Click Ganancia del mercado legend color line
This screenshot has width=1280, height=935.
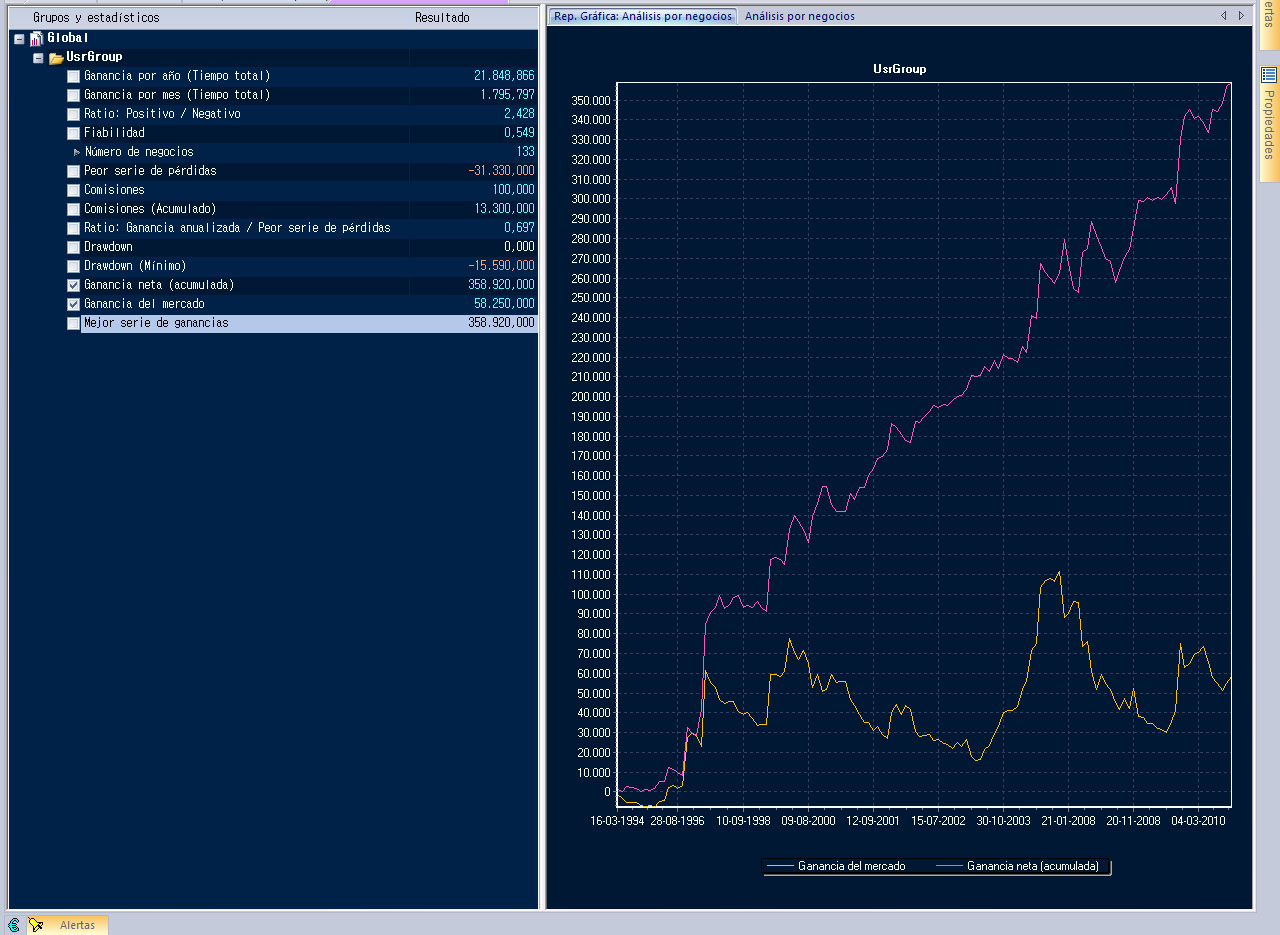click(779, 866)
